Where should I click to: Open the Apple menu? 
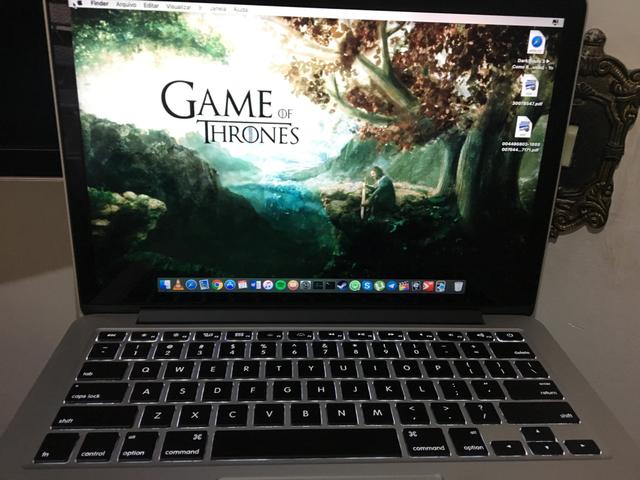point(80,3)
